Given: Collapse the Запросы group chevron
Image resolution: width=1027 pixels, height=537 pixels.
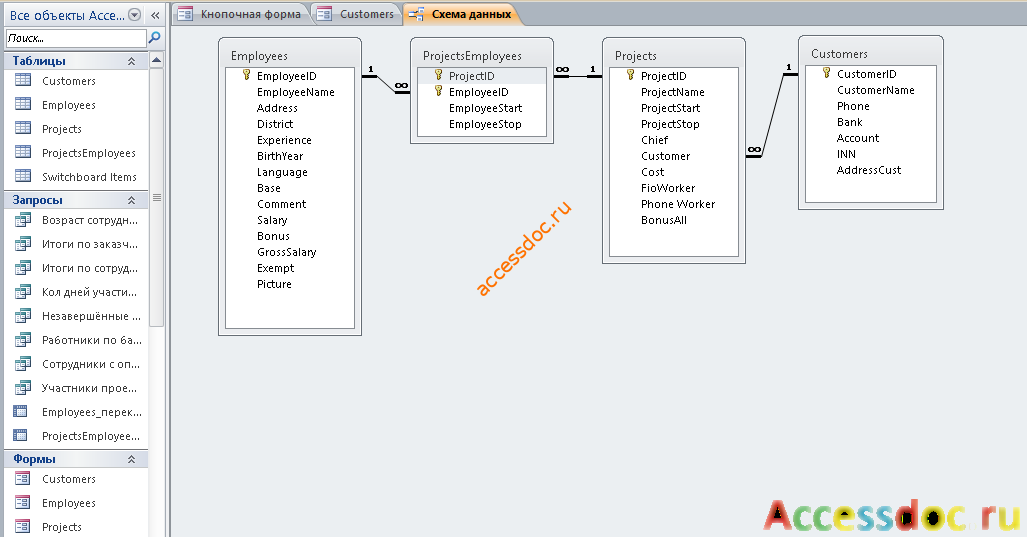Looking at the screenshot, I should coord(131,200).
